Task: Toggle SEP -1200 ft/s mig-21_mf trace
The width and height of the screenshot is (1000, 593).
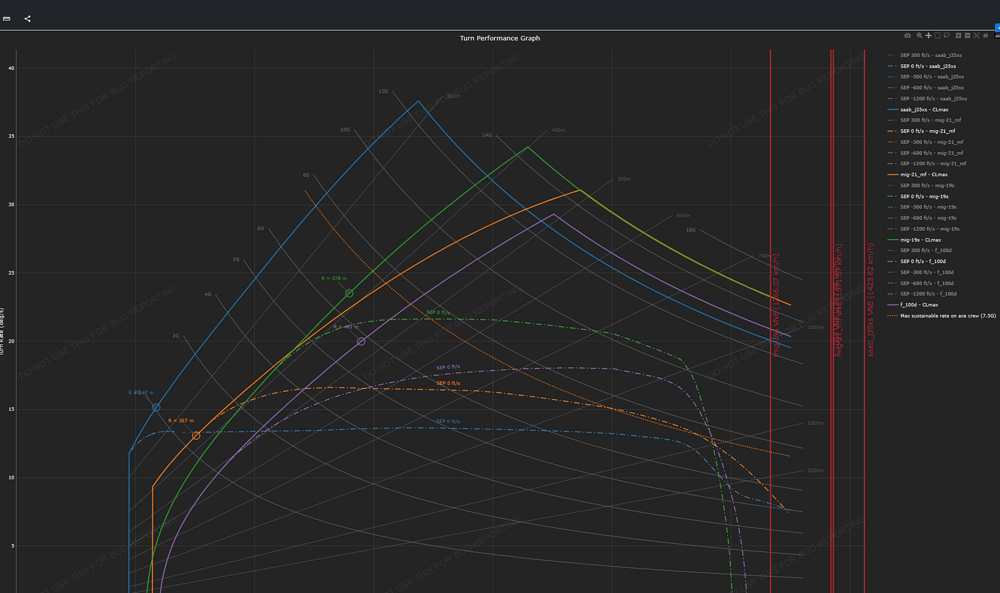Action: point(927,163)
